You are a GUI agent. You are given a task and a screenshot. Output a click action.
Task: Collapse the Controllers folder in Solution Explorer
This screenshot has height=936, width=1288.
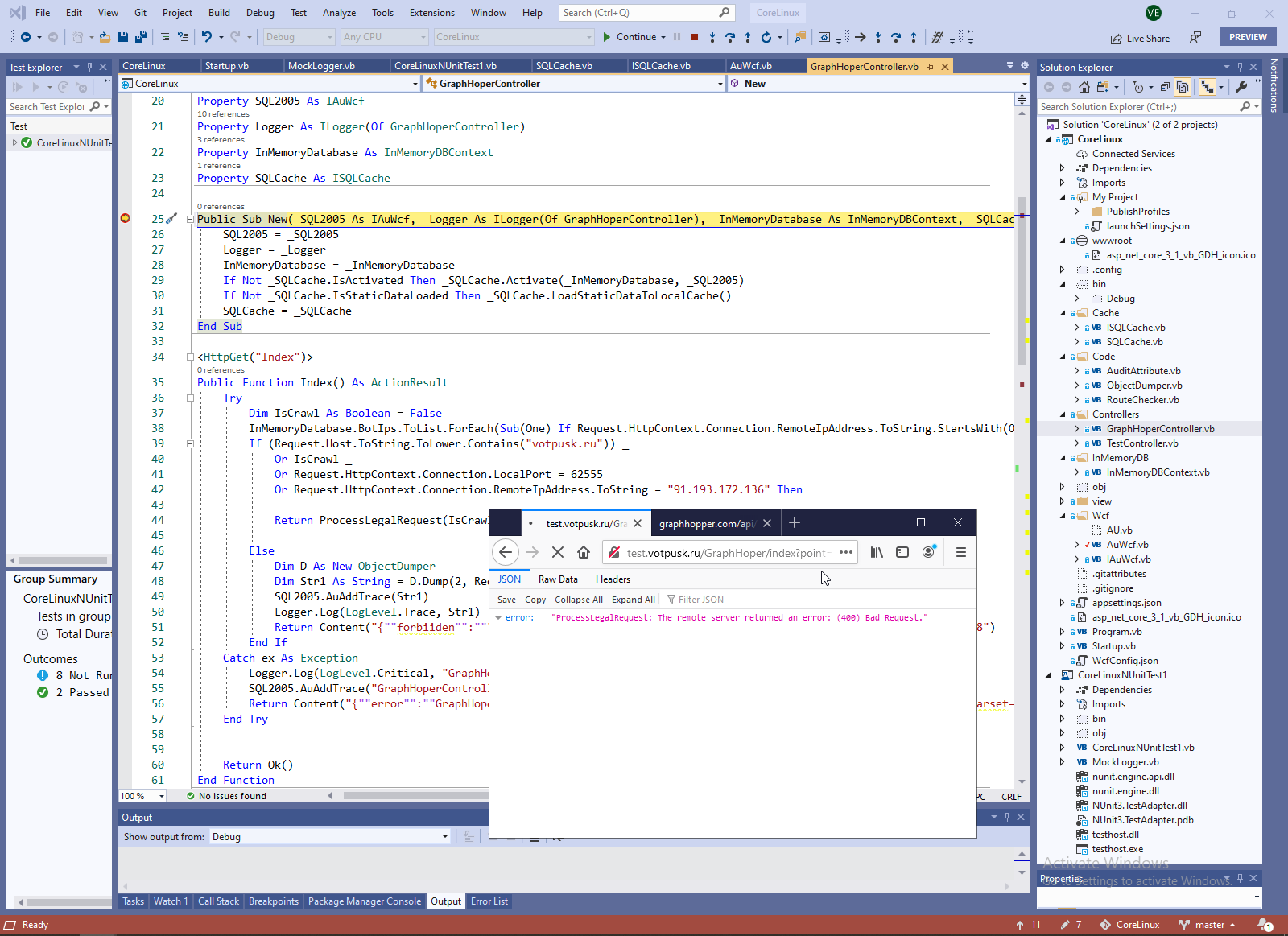pos(1063,414)
